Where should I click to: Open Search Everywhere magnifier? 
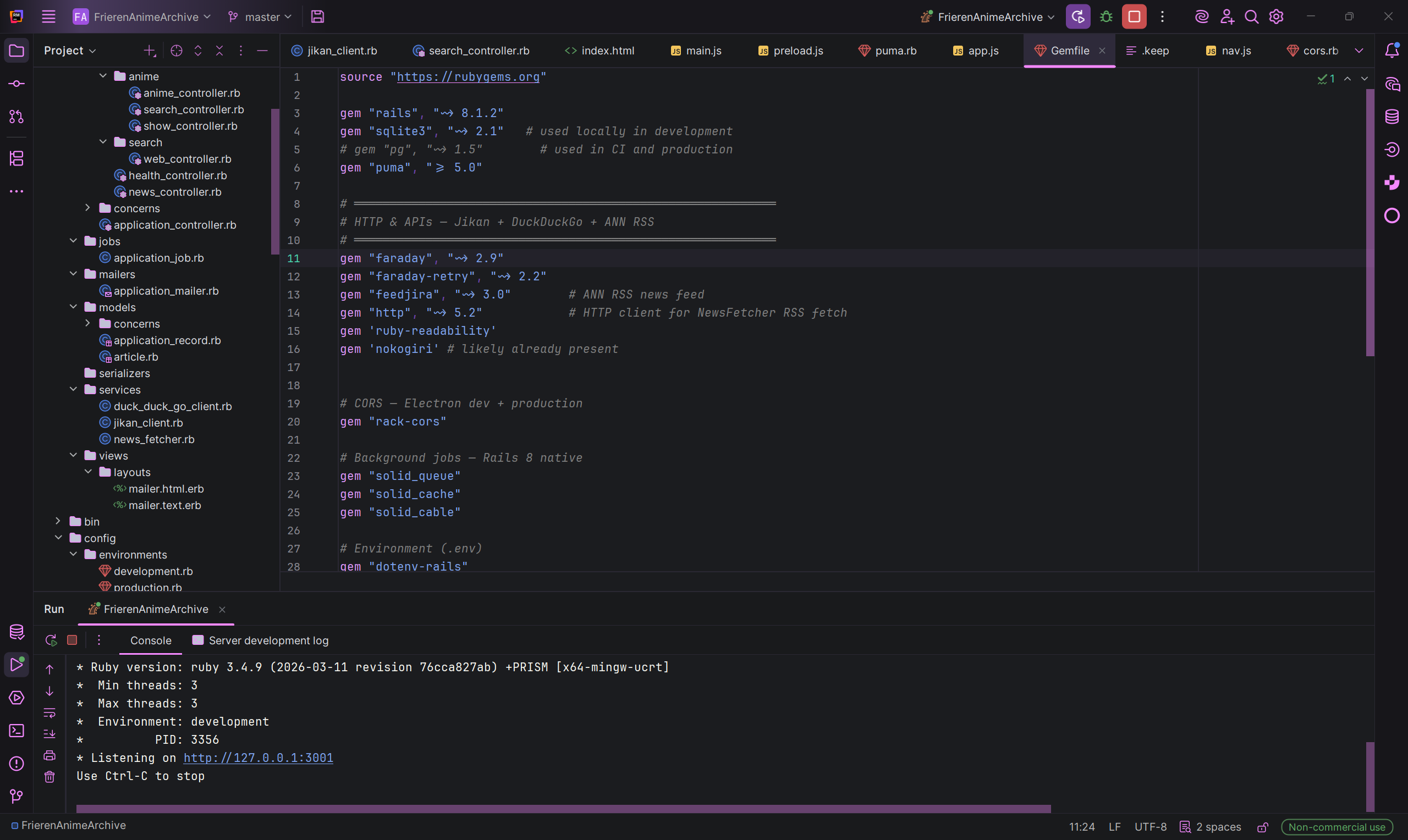tap(1251, 17)
